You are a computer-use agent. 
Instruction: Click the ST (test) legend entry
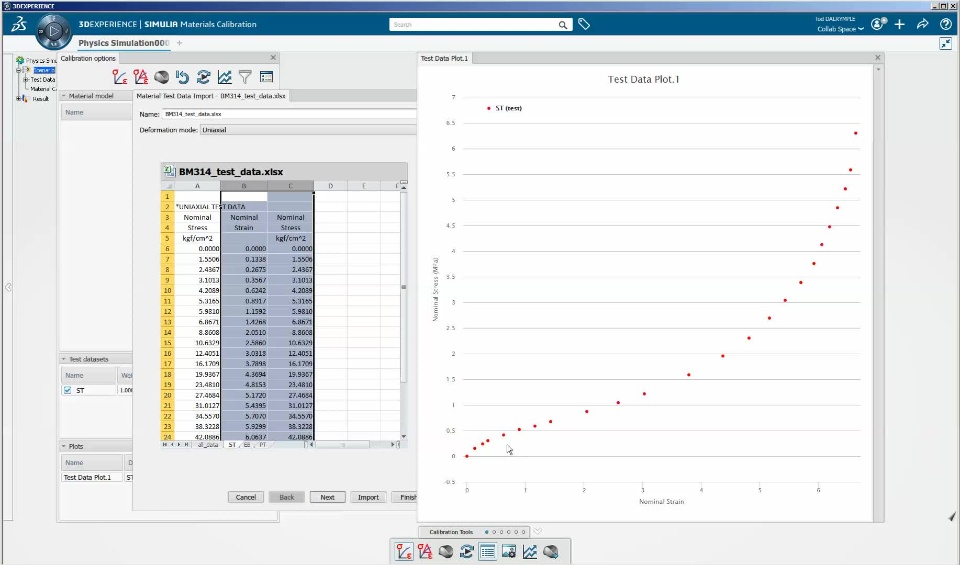504,108
